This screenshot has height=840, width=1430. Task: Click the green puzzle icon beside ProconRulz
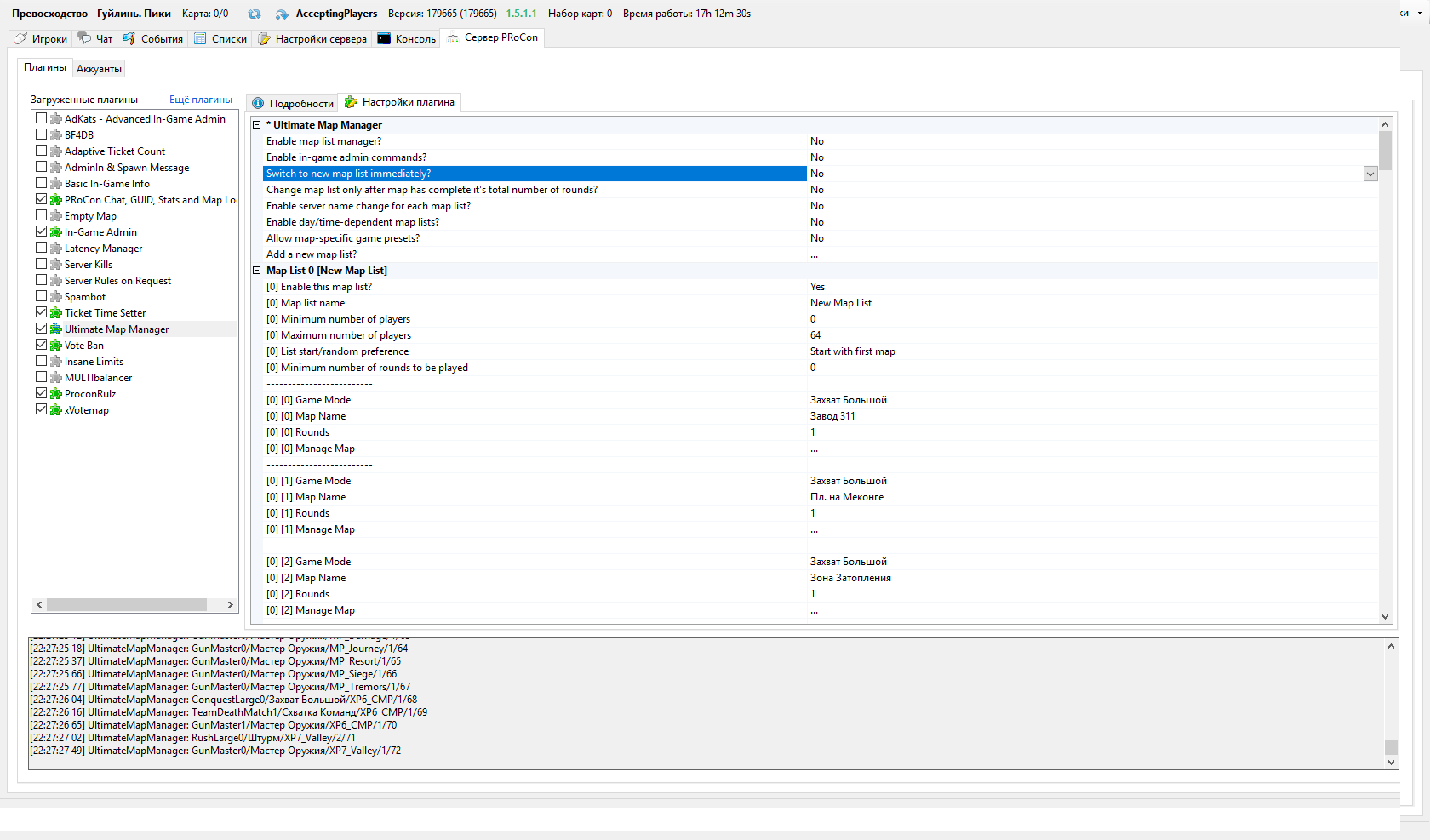click(56, 394)
